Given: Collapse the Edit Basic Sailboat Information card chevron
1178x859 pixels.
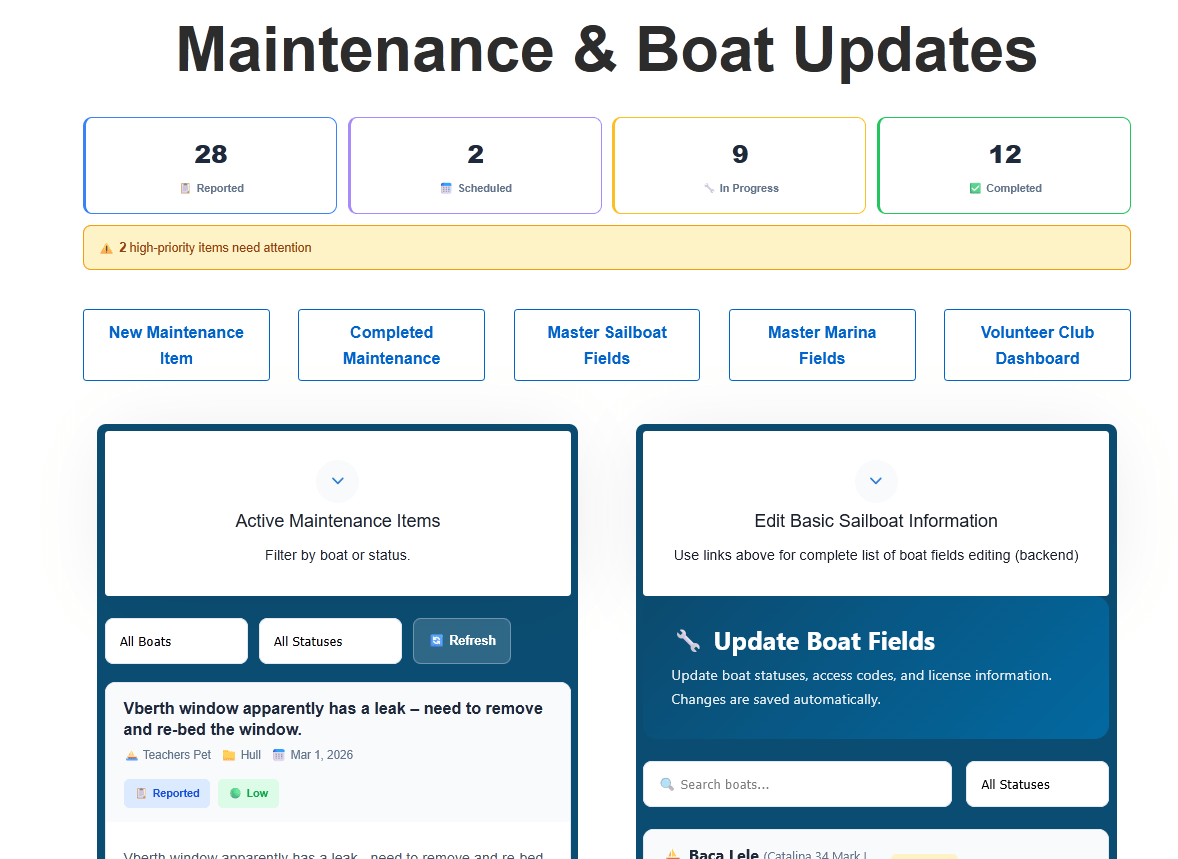Looking at the screenshot, I should click(x=876, y=481).
